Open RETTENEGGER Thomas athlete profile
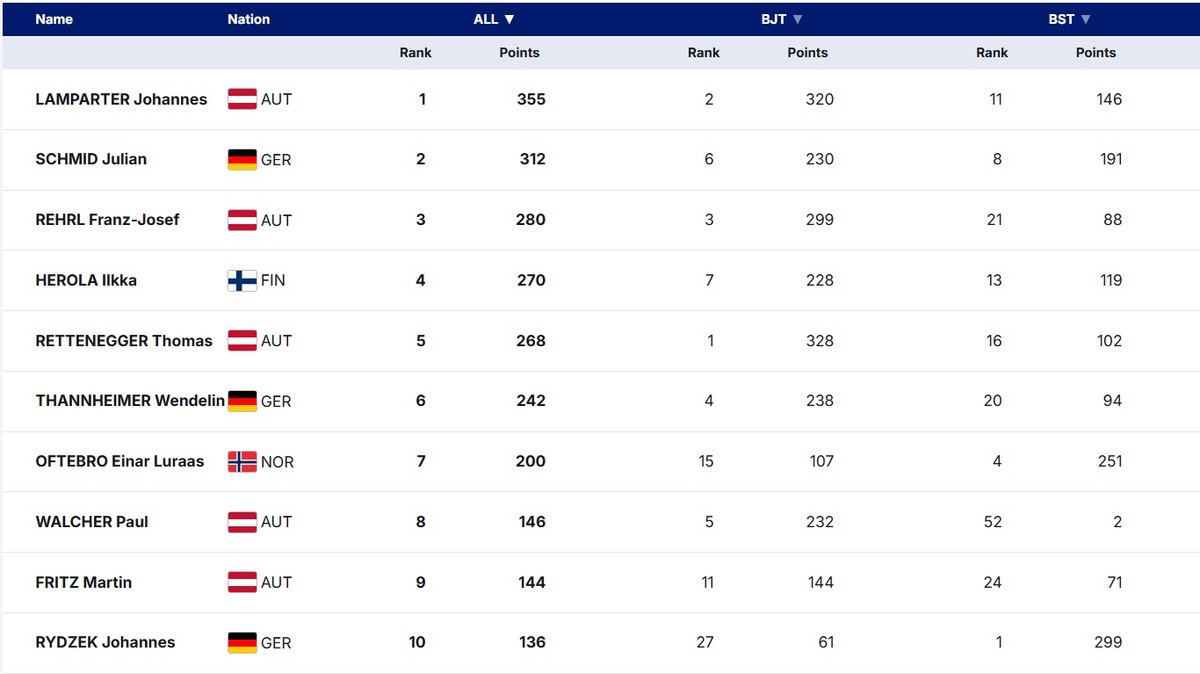 click(124, 340)
